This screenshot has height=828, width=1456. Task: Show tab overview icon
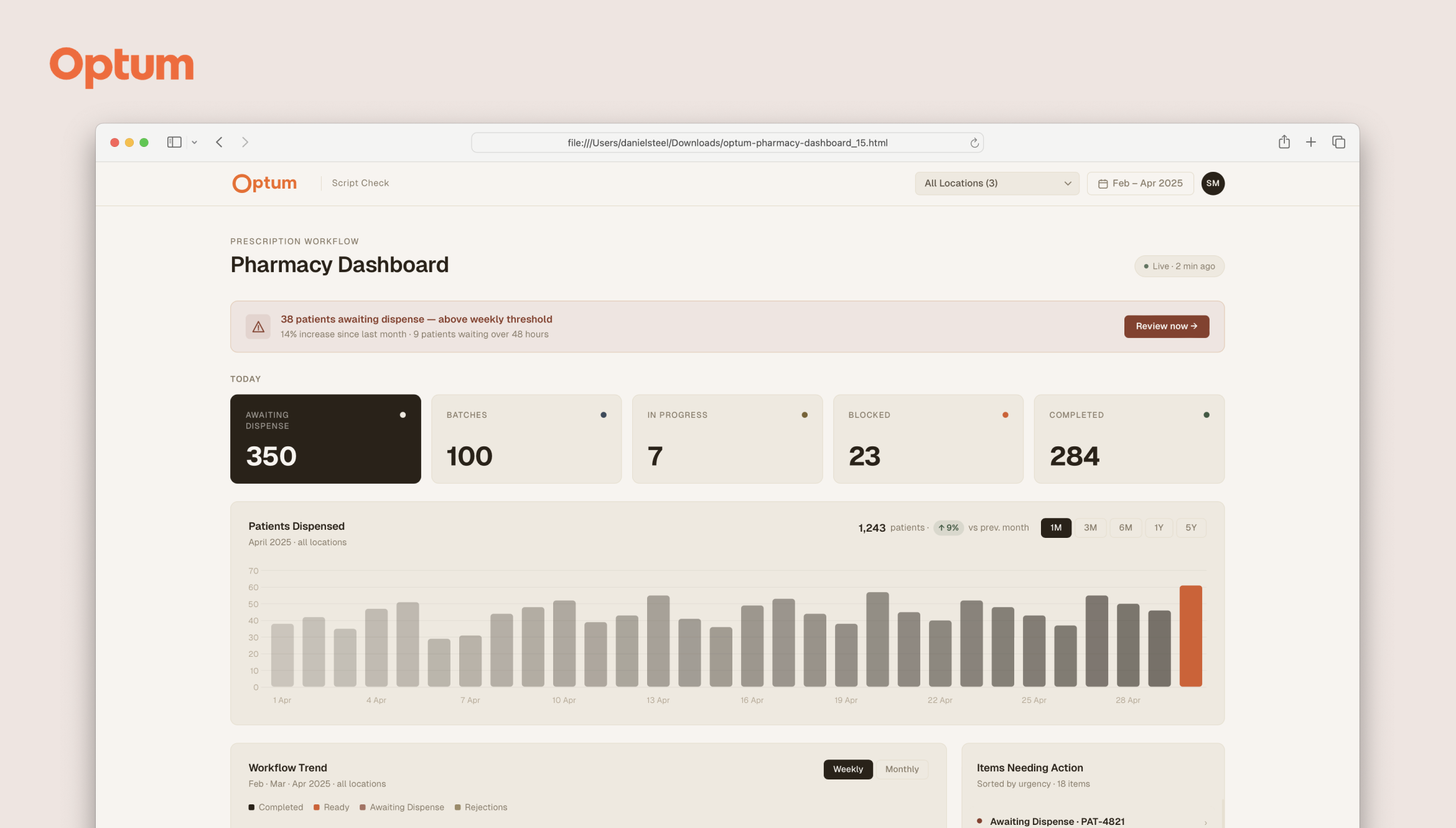pos(1338,142)
